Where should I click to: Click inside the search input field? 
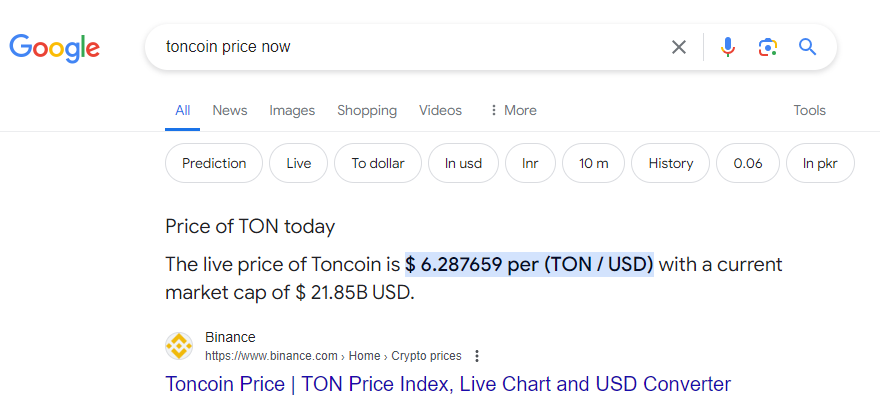point(400,47)
